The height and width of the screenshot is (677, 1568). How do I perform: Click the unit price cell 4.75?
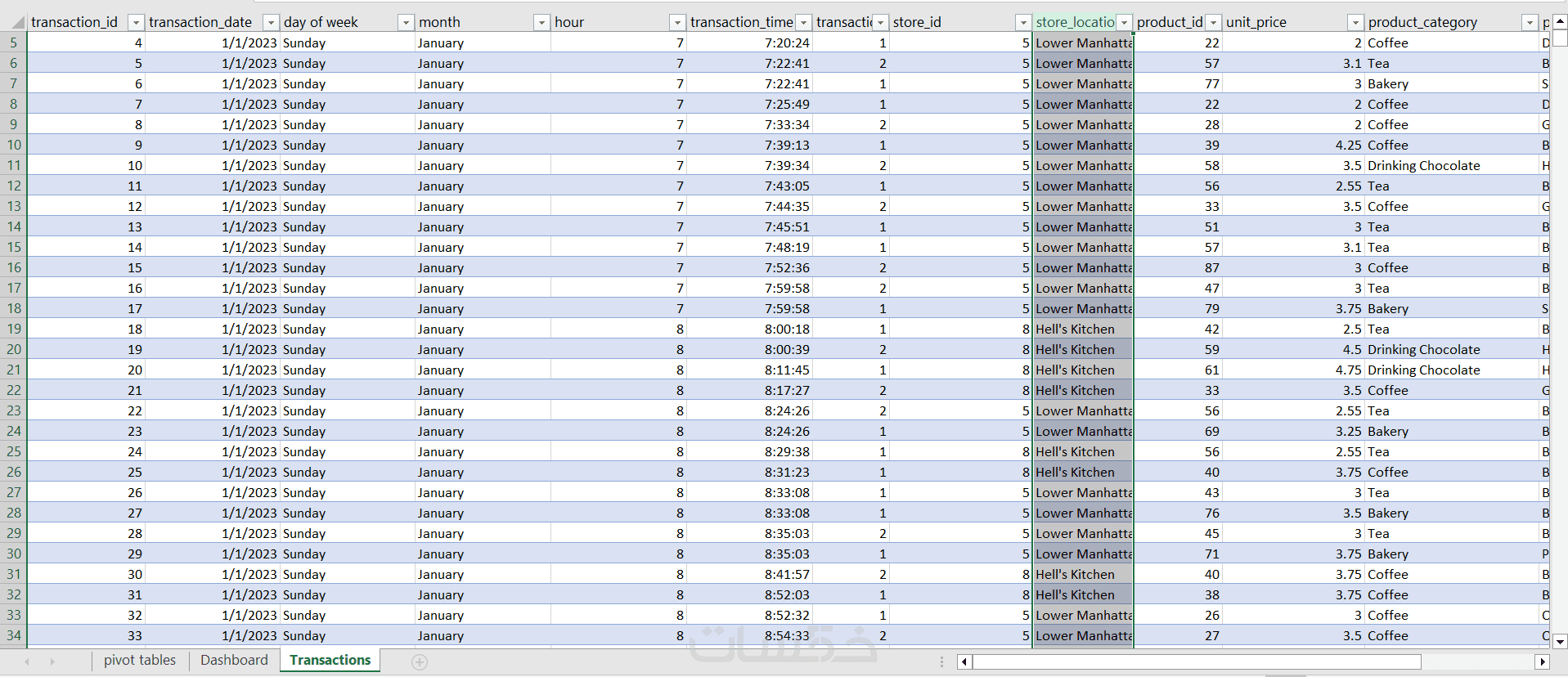(1293, 370)
